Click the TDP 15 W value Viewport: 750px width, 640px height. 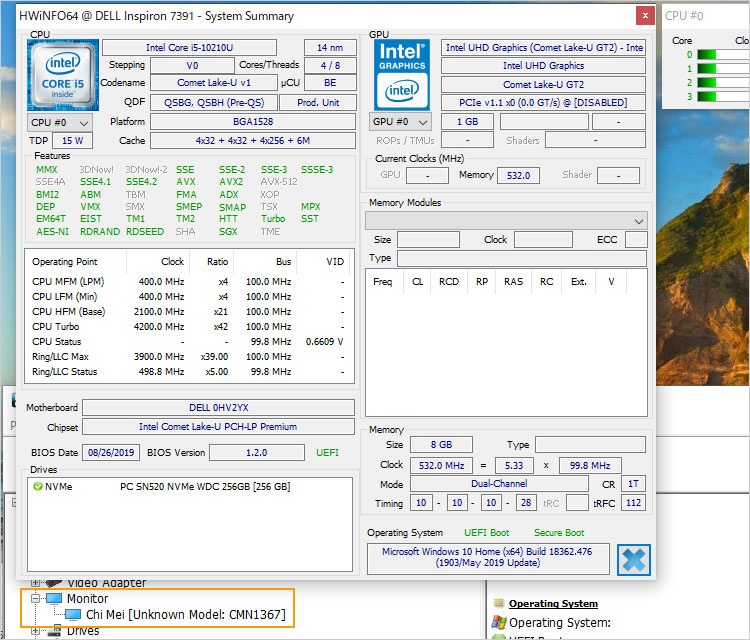73,141
